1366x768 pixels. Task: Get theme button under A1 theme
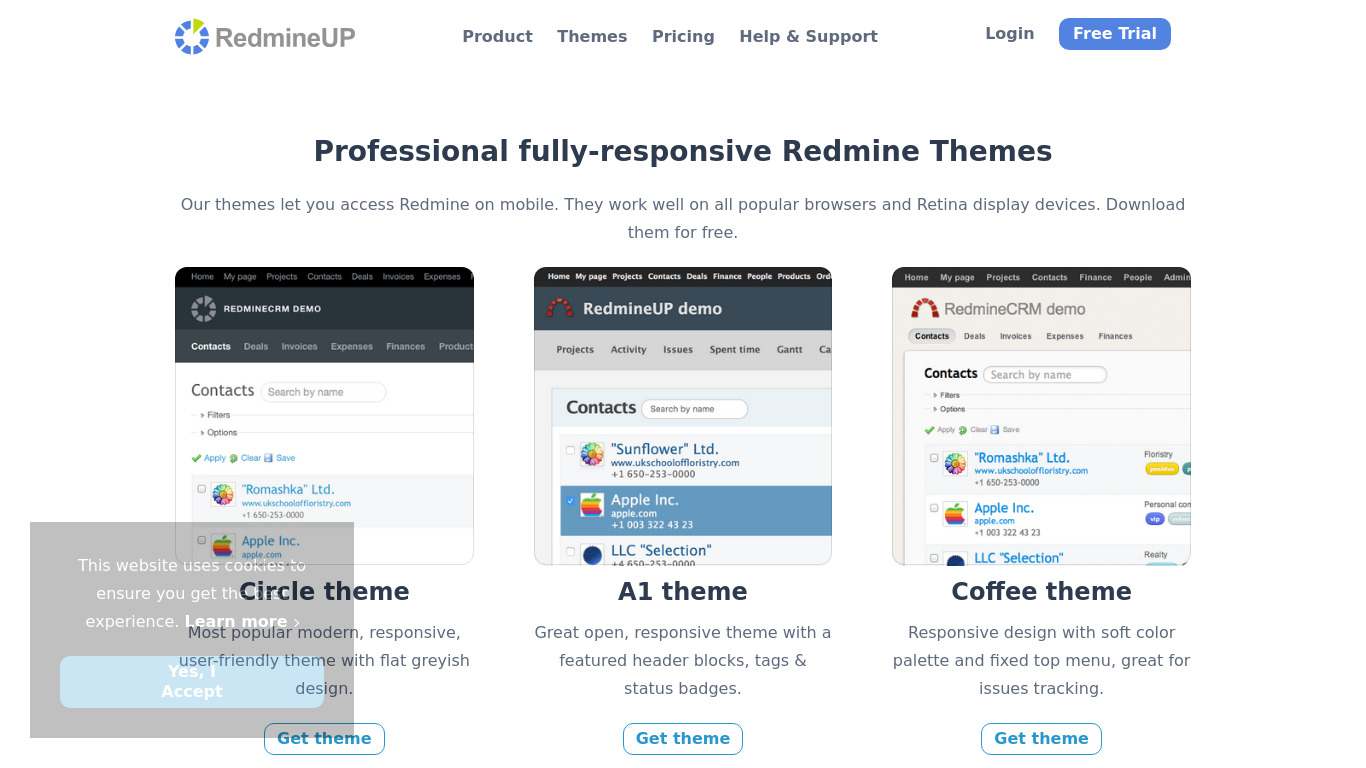[683, 739]
